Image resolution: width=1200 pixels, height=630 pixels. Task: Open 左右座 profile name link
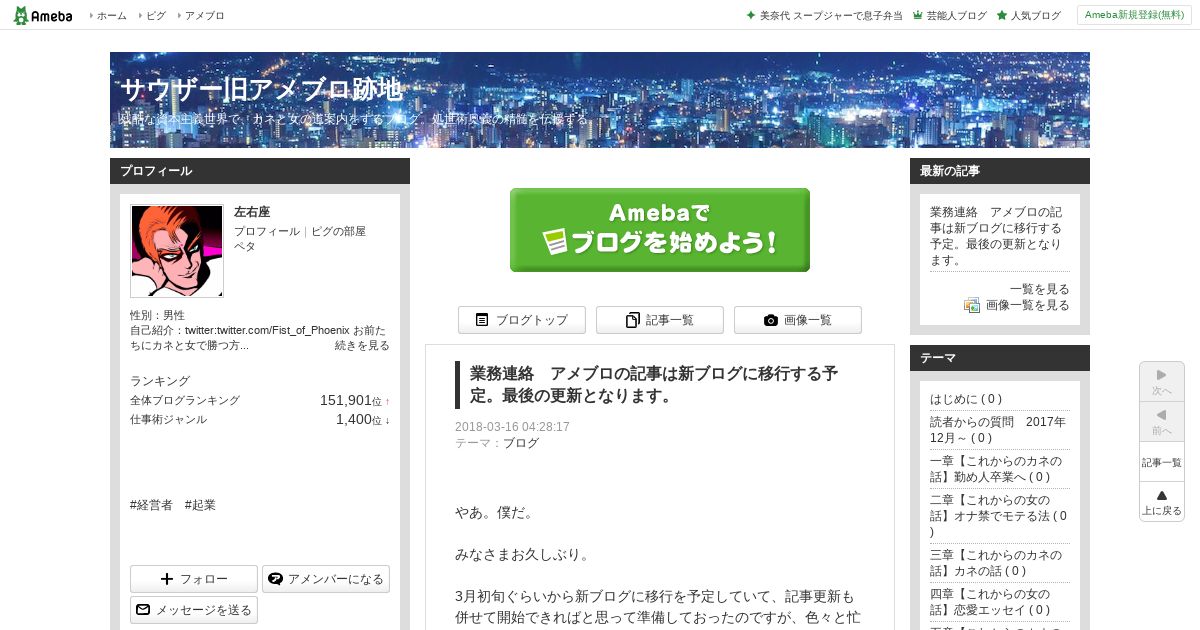coord(252,212)
